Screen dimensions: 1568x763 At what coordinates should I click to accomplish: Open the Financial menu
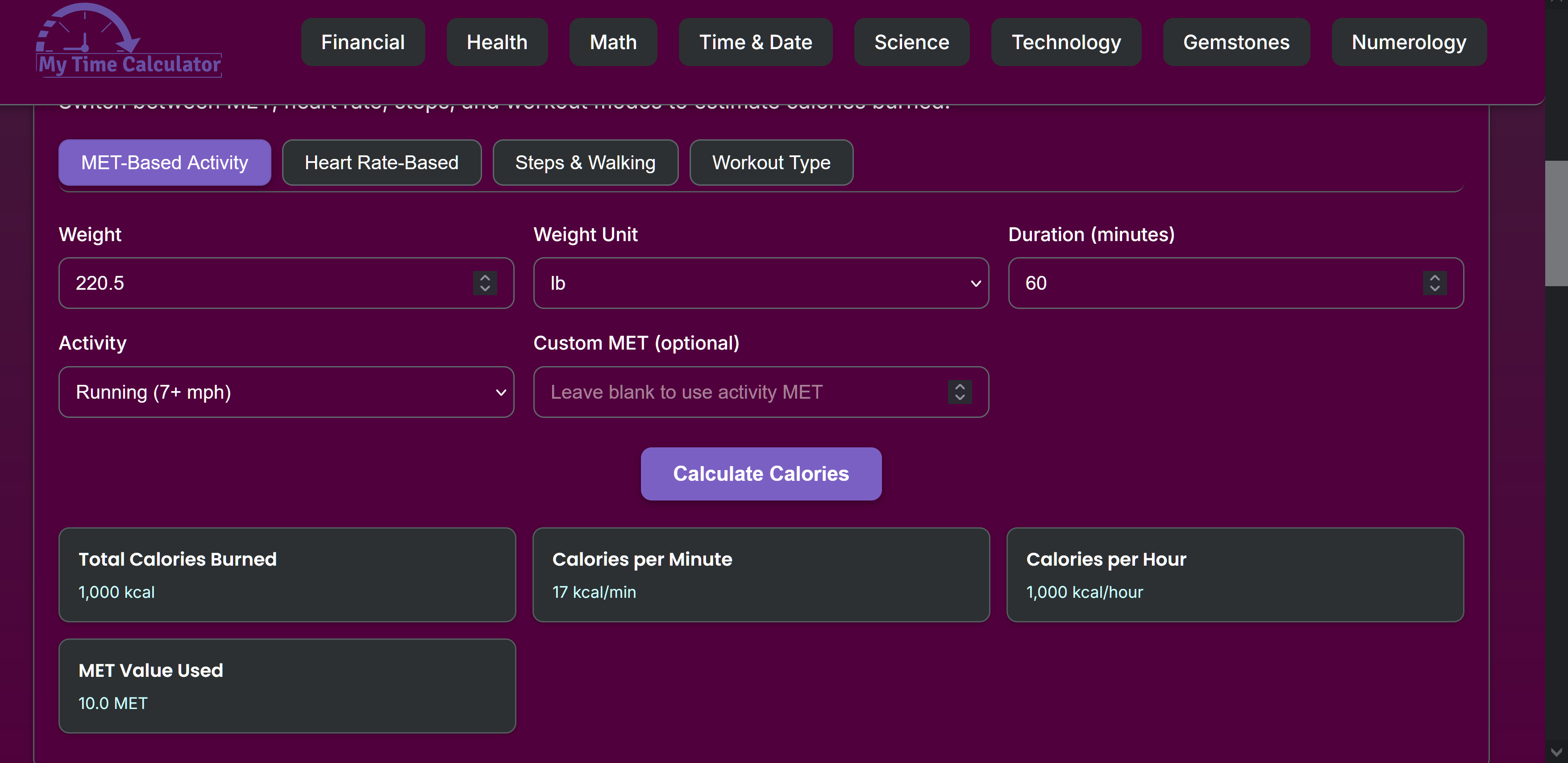tap(363, 42)
